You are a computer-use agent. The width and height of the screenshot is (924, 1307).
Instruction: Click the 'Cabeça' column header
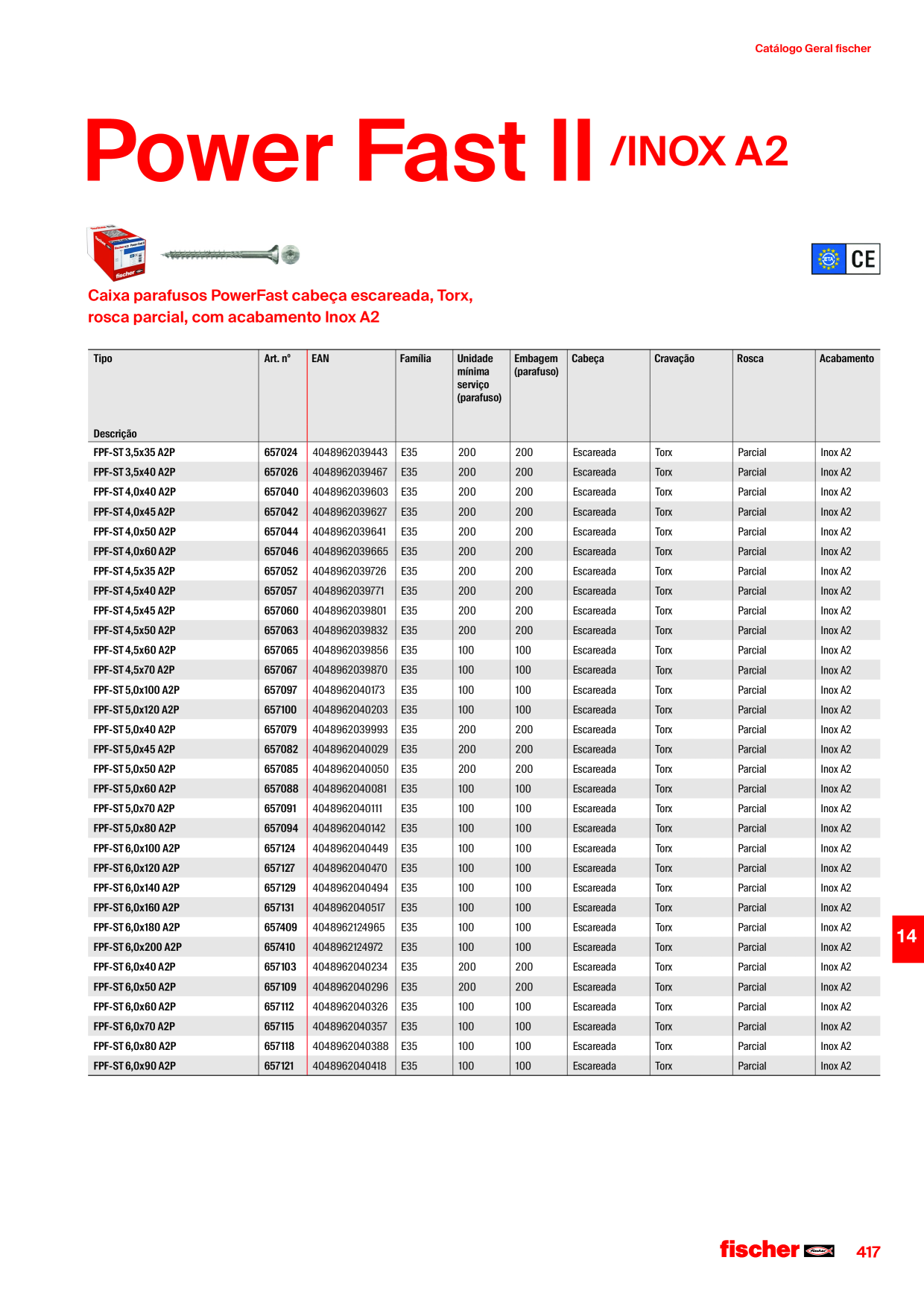click(x=588, y=358)
